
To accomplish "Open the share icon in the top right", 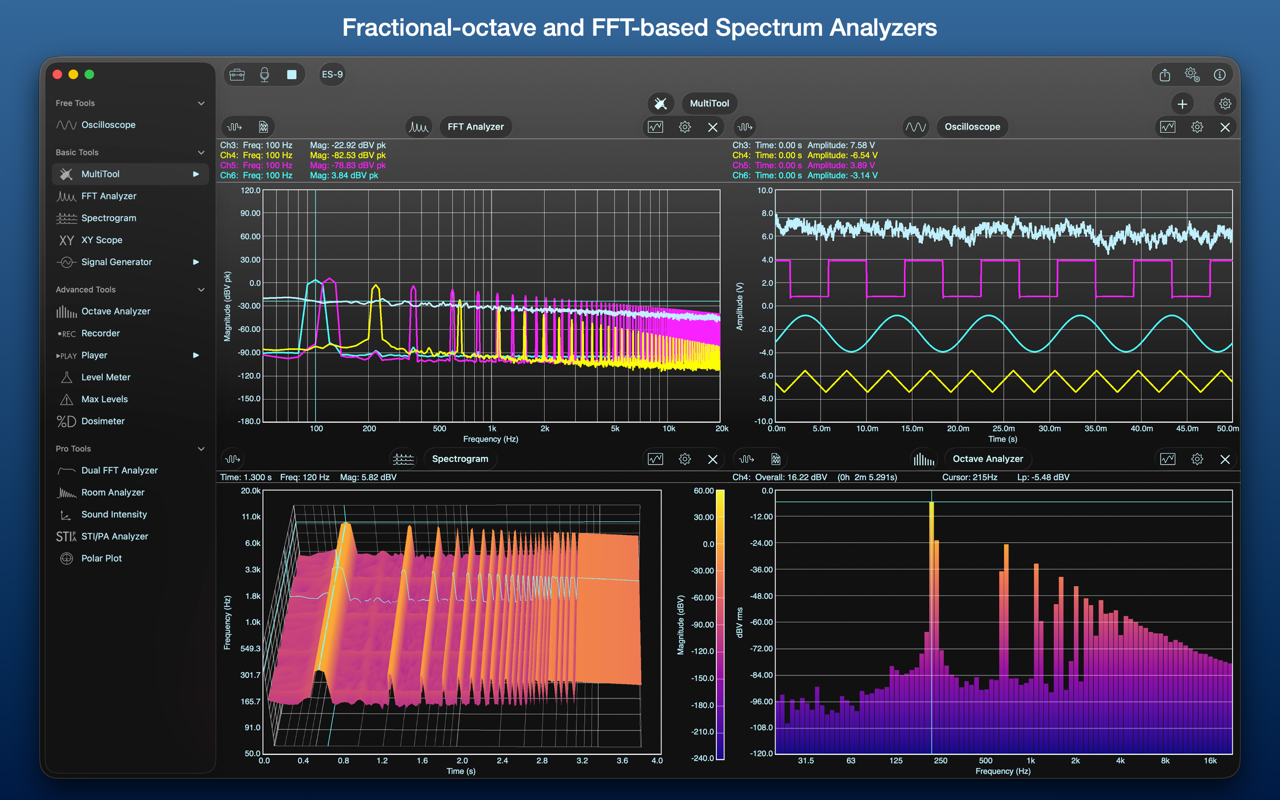I will pyautogui.click(x=1165, y=75).
